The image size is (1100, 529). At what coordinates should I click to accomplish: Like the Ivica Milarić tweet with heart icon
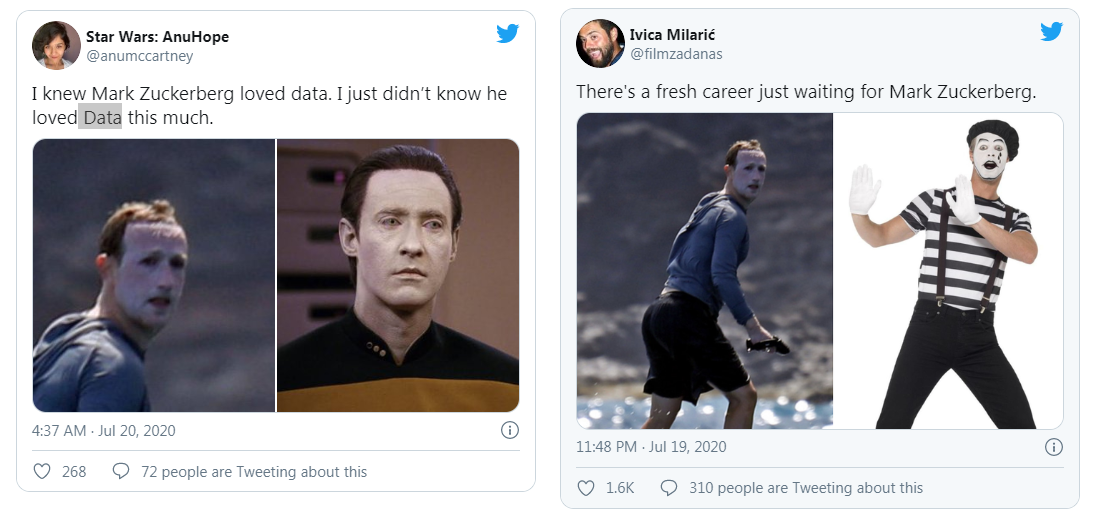point(586,488)
